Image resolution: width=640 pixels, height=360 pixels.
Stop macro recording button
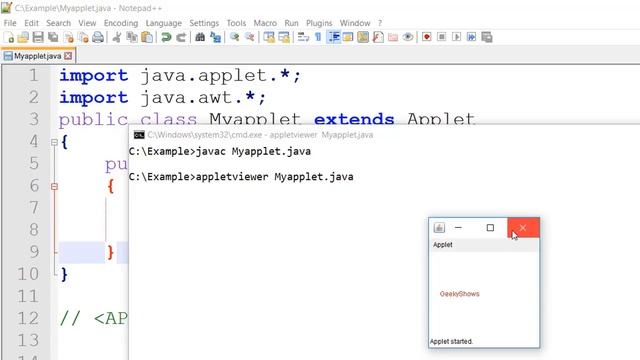click(441, 37)
